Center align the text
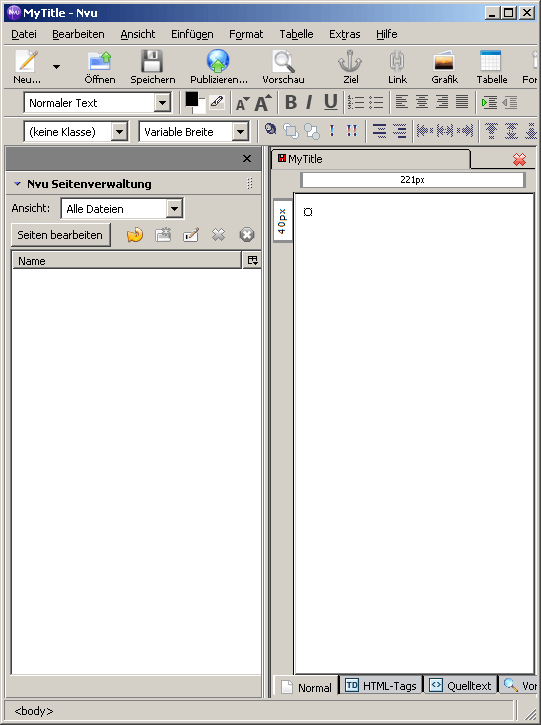541x725 pixels. tap(422, 102)
